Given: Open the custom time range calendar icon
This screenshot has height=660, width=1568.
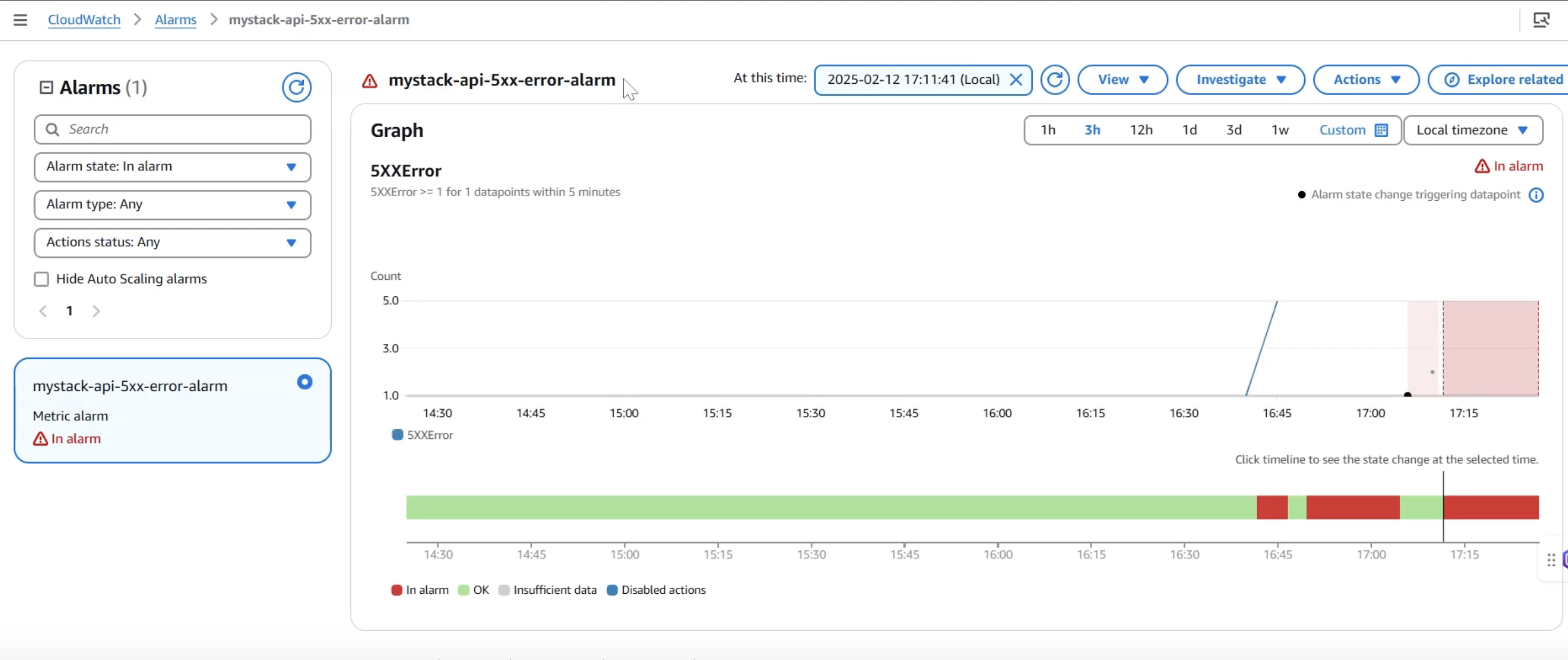Looking at the screenshot, I should (x=1382, y=130).
